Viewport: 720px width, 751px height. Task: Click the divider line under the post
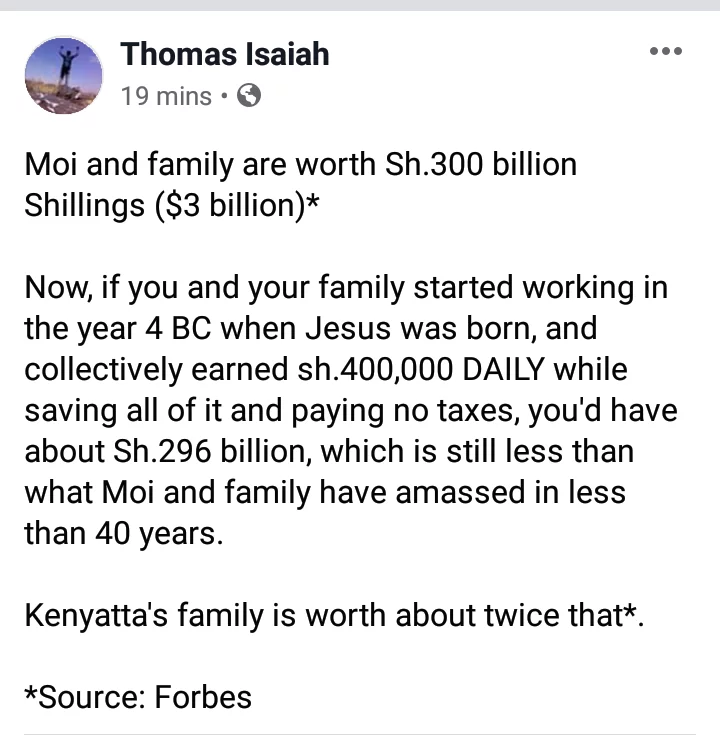(360, 734)
